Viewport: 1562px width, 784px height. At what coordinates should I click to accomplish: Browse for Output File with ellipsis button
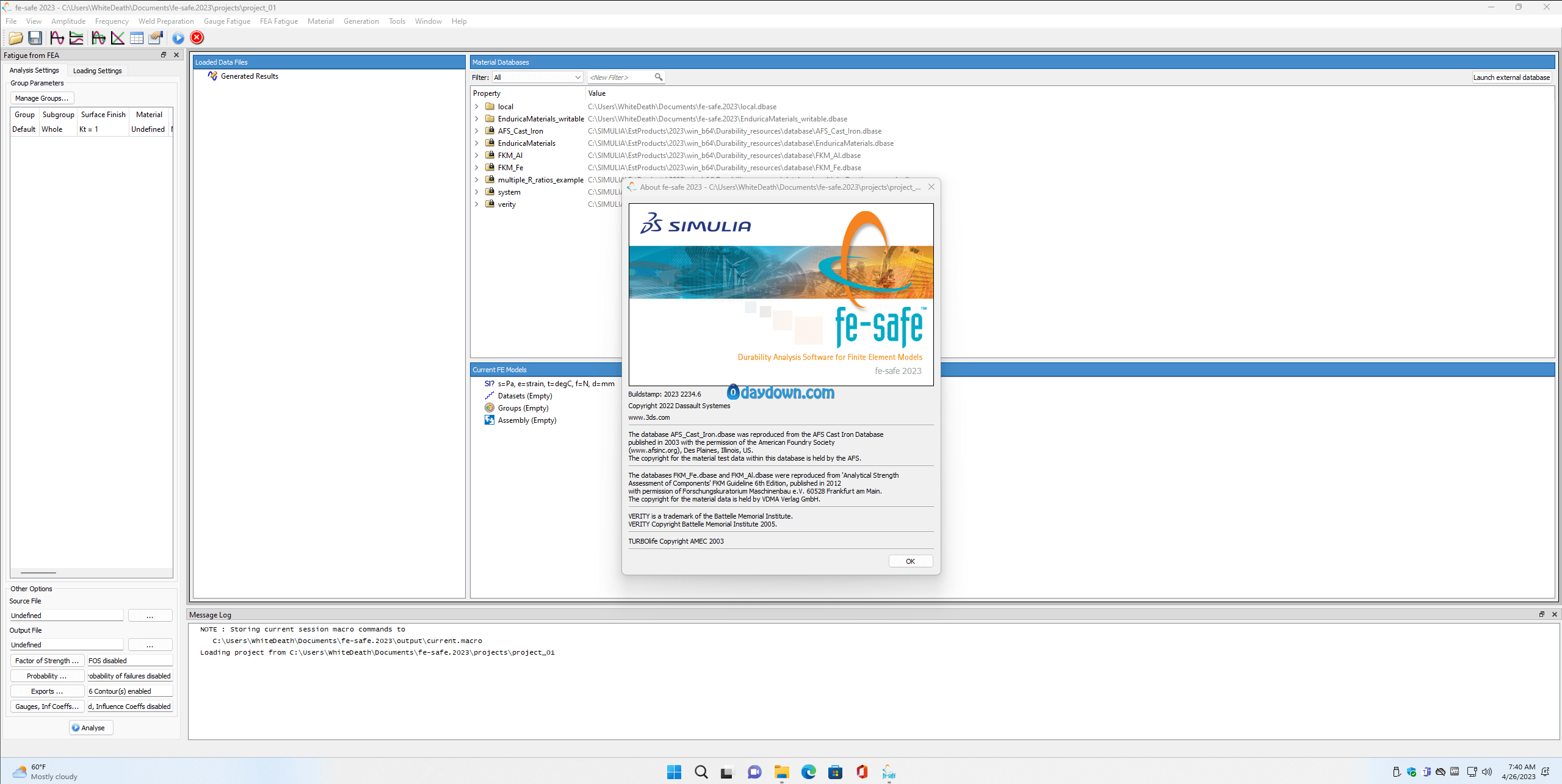pos(150,645)
